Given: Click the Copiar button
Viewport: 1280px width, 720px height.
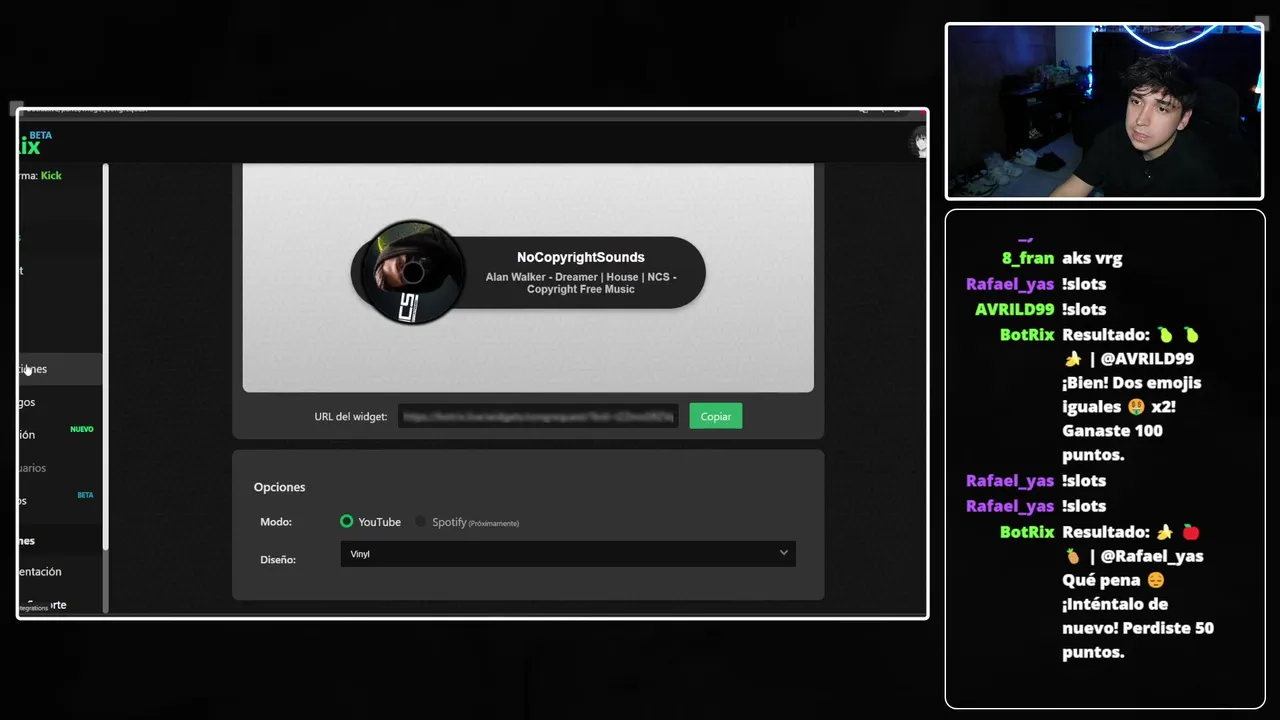Looking at the screenshot, I should tap(715, 416).
